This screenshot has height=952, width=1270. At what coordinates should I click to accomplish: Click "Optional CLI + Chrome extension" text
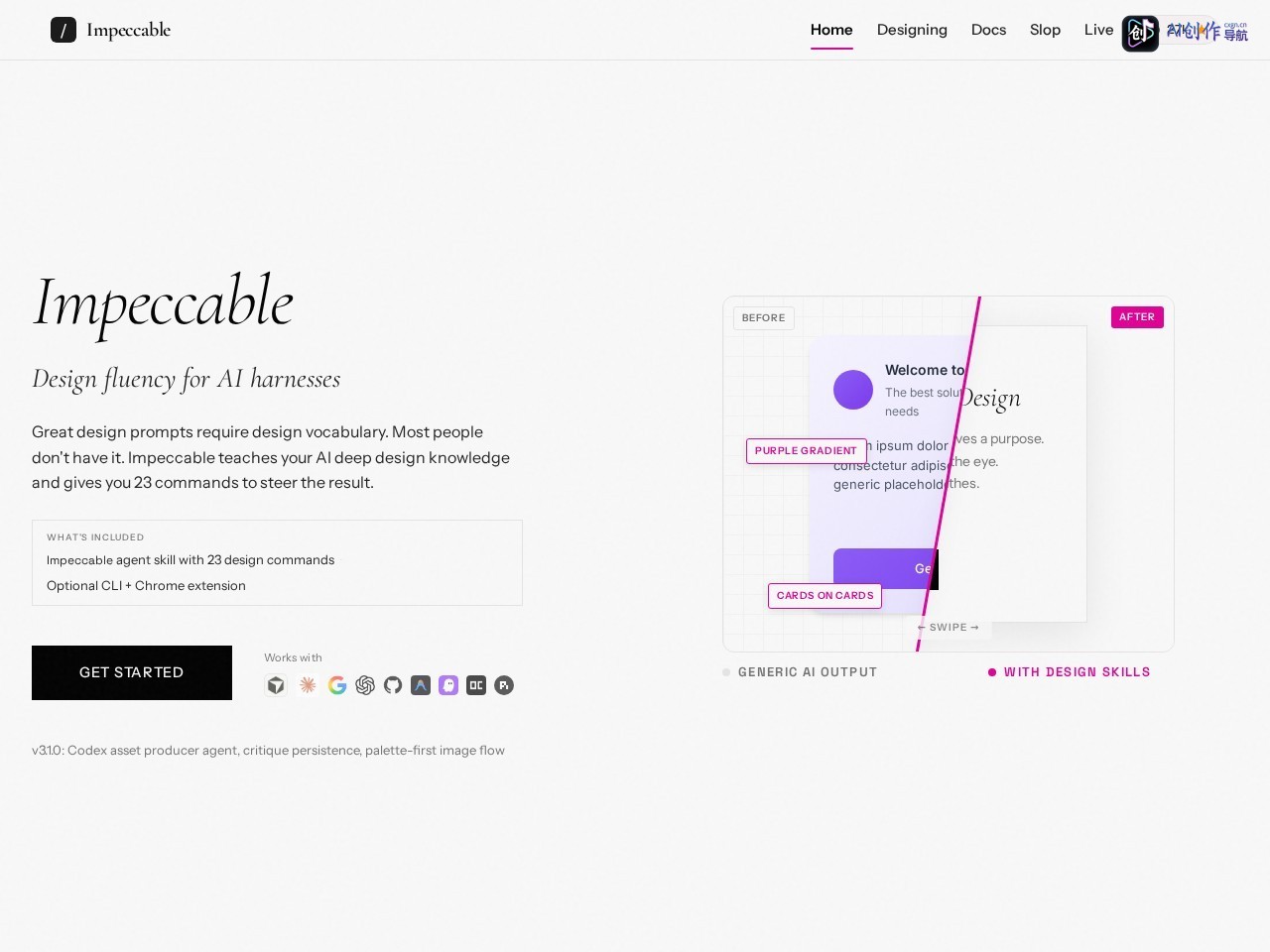point(146,586)
